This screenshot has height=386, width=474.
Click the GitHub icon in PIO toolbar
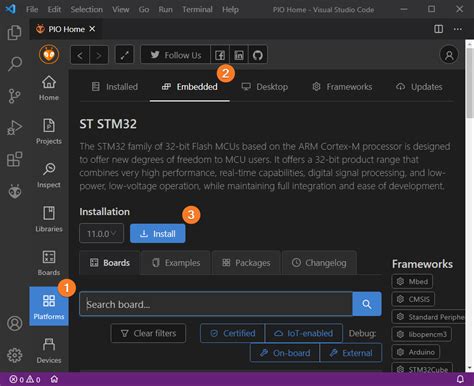point(257,55)
